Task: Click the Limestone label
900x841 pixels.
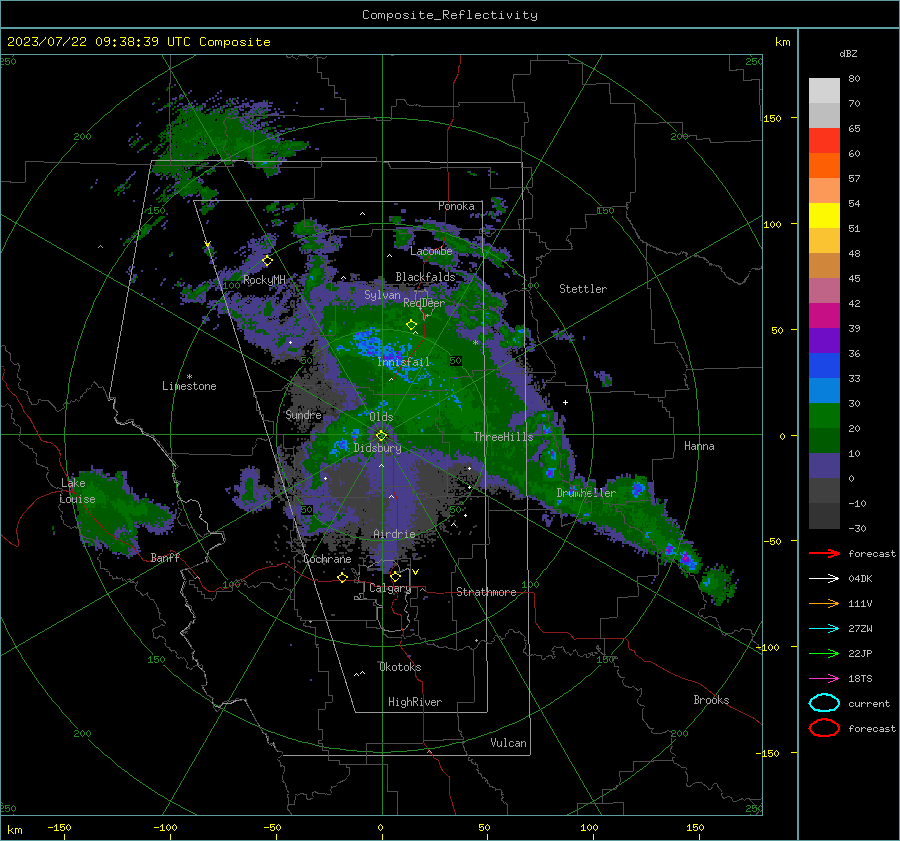Action: pyautogui.click(x=189, y=386)
